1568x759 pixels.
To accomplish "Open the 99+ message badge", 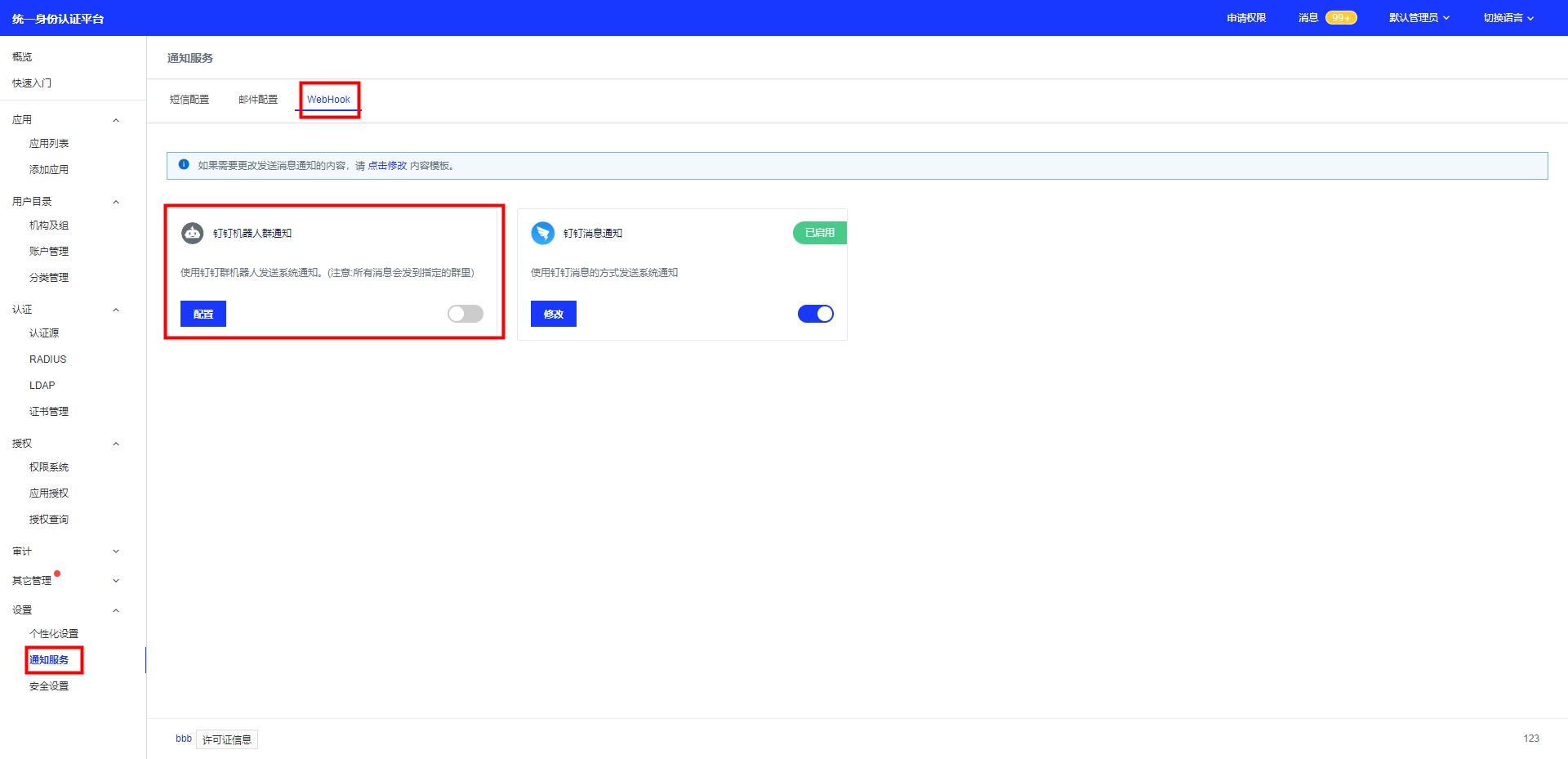I will pyautogui.click(x=1341, y=18).
